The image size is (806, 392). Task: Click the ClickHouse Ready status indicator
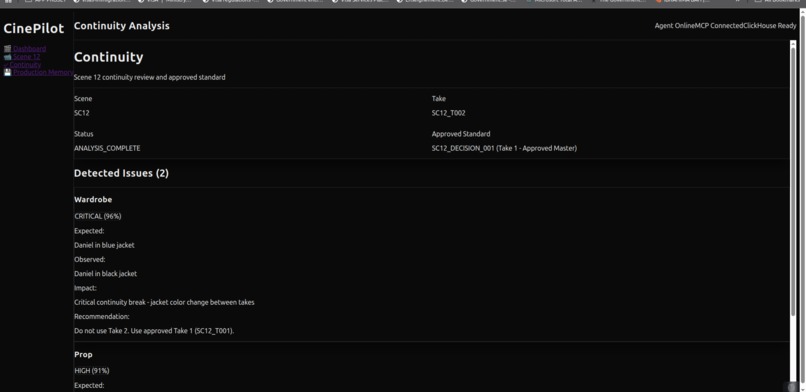[x=770, y=26]
